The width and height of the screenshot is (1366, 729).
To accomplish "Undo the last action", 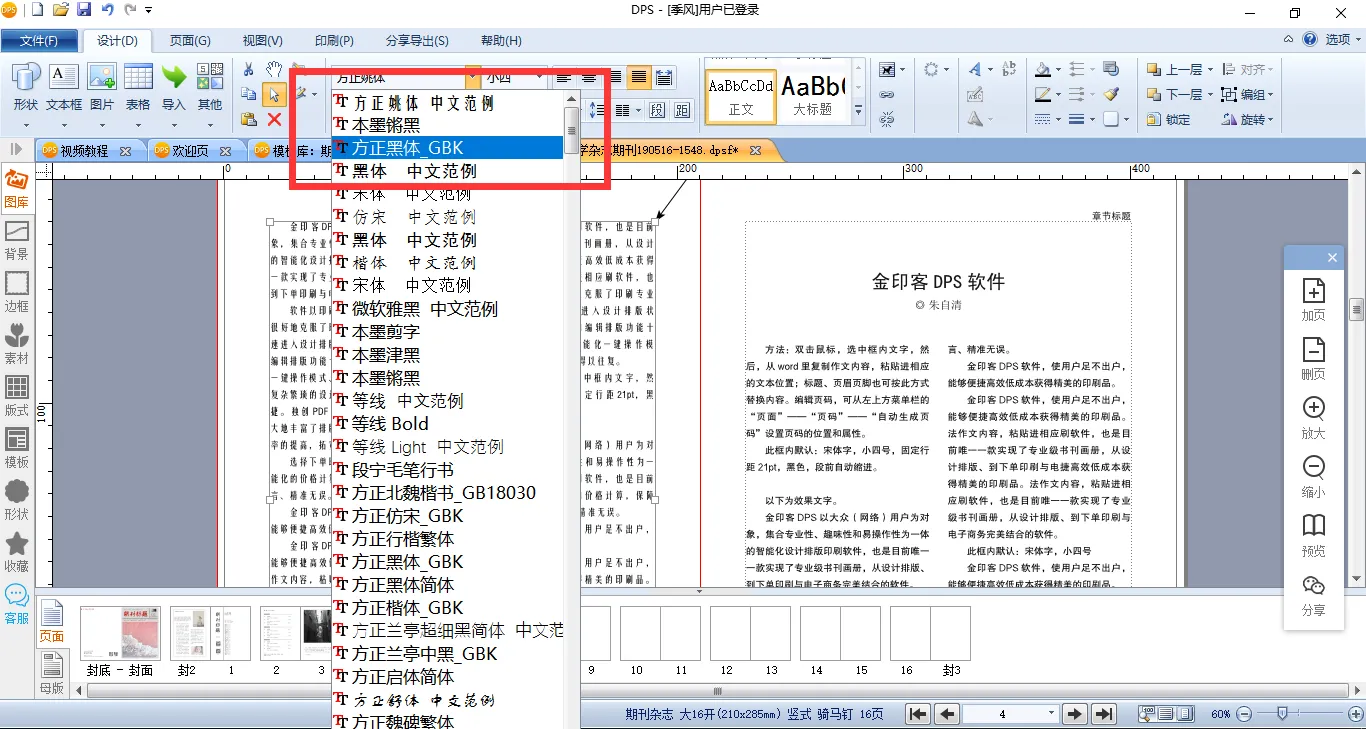I will (x=108, y=10).
